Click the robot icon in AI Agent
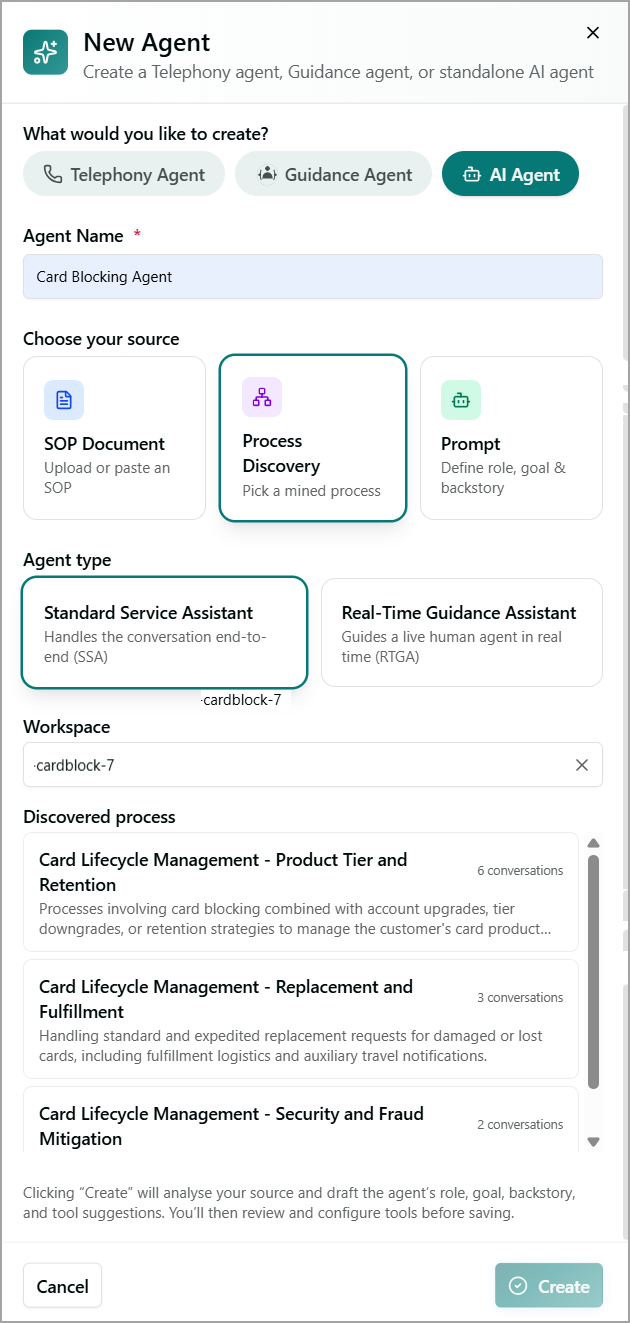The image size is (630, 1323). [x=472, y=175]
